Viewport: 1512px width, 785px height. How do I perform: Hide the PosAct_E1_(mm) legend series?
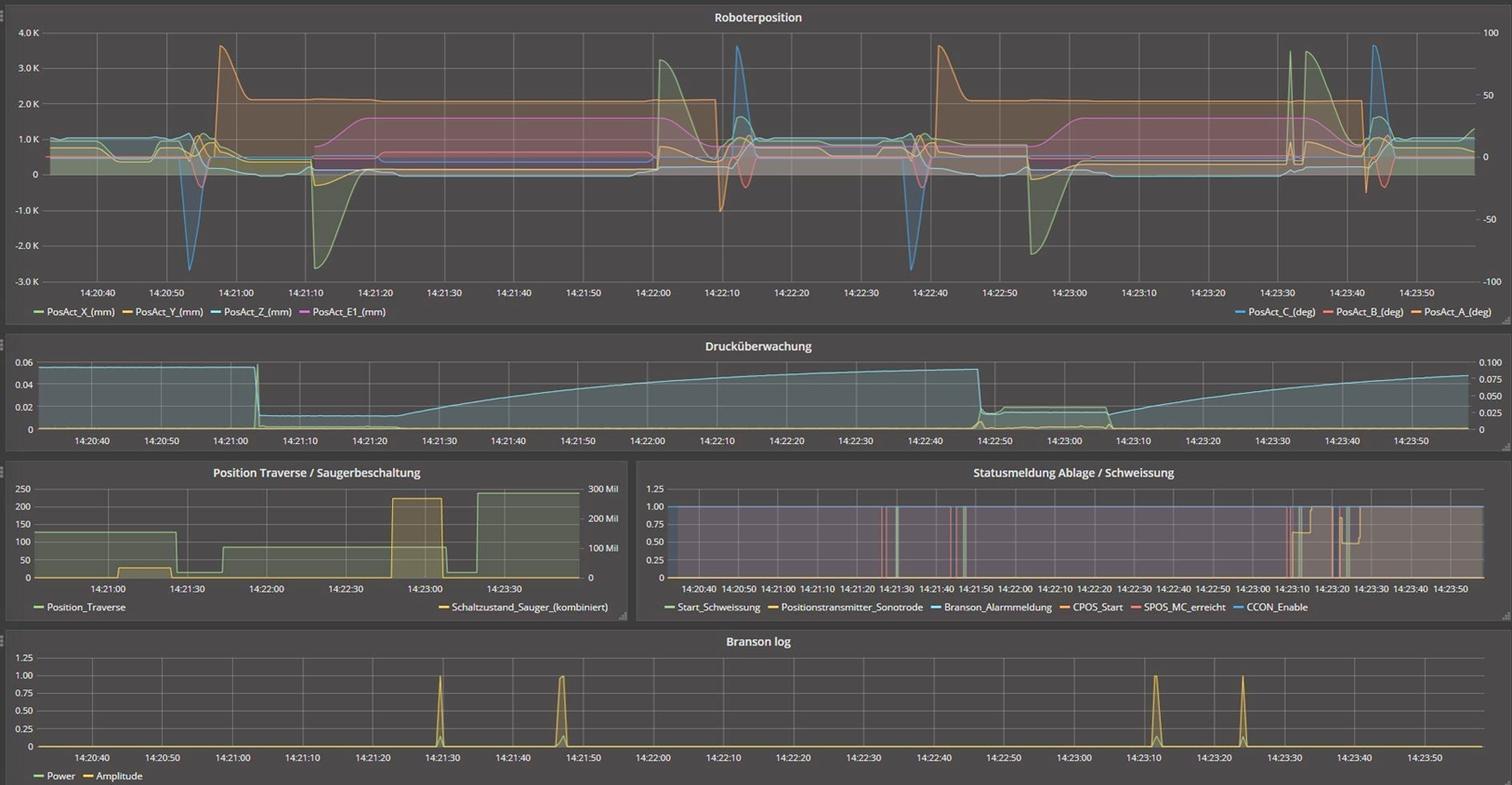[x=348, y=312]
